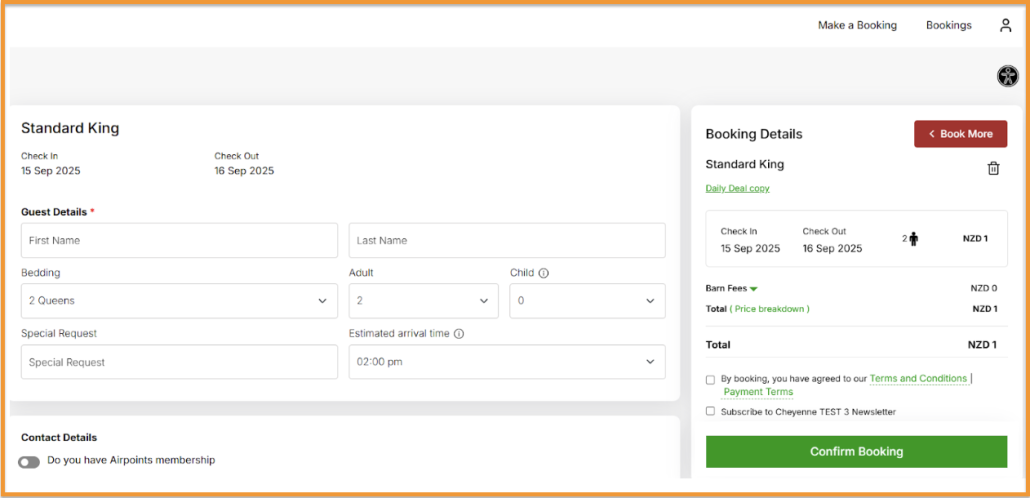Open the Child count dropdown

(587, 300)
